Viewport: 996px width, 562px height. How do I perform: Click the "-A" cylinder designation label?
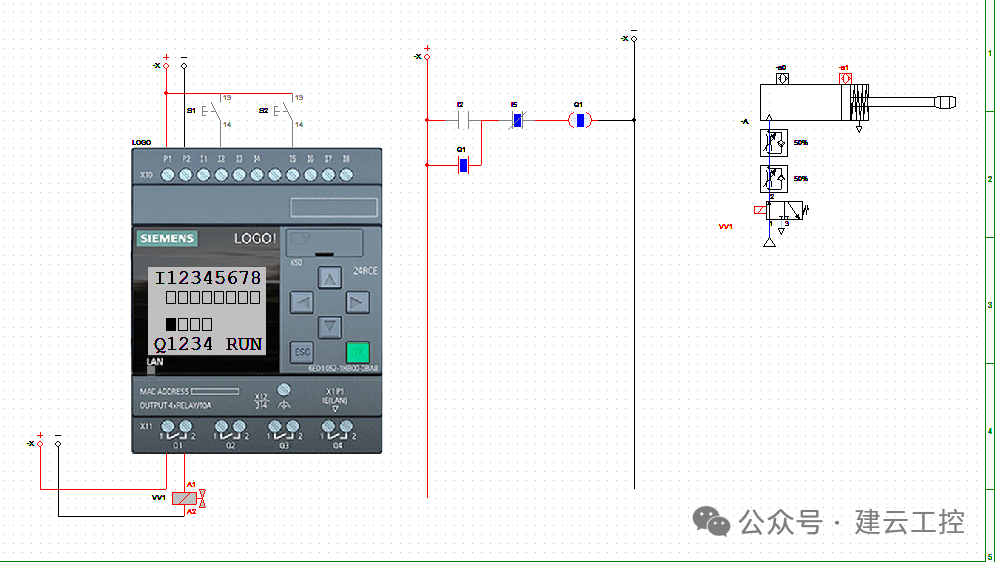pos(745,121)
